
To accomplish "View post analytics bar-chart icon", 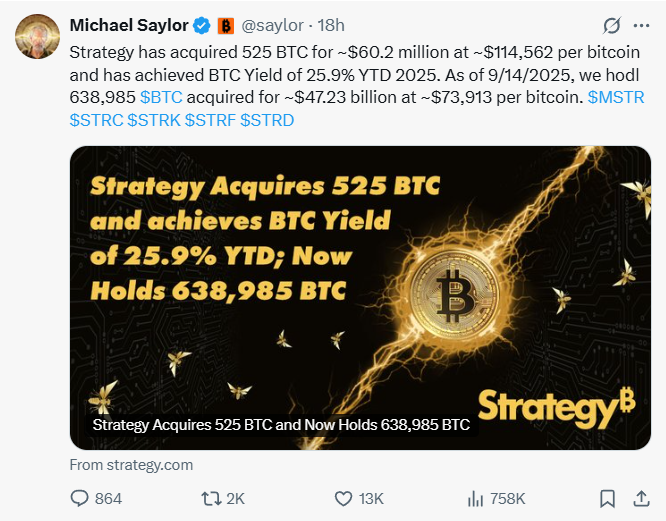I will [476, 497].
